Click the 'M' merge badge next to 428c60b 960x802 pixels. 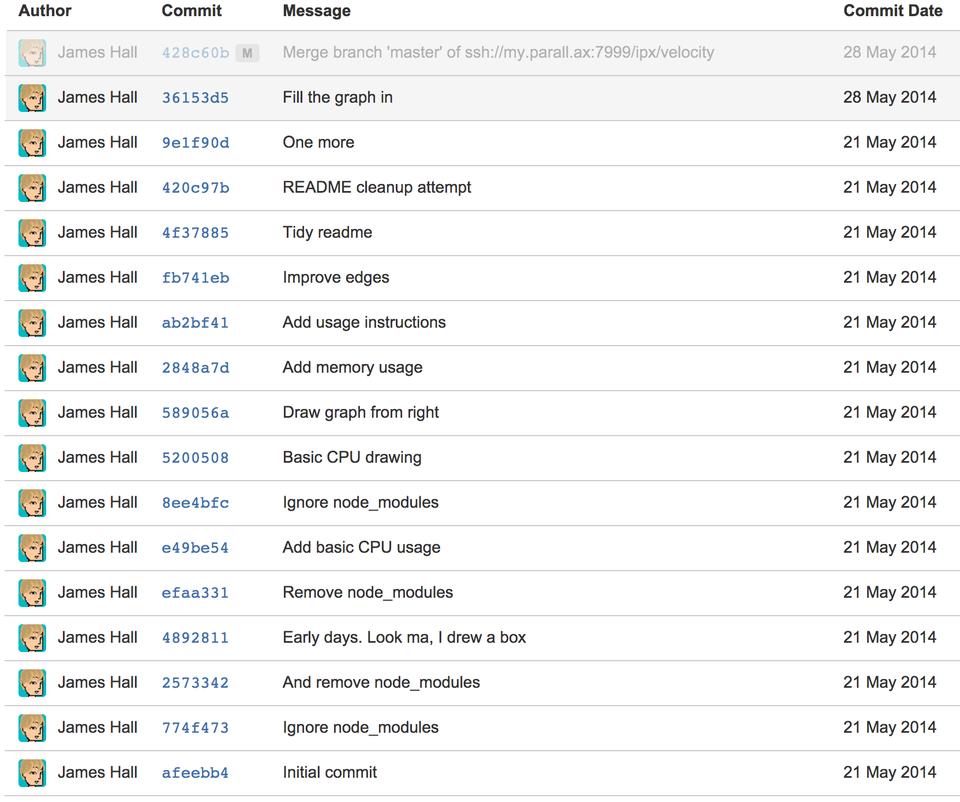coord(247,53)
